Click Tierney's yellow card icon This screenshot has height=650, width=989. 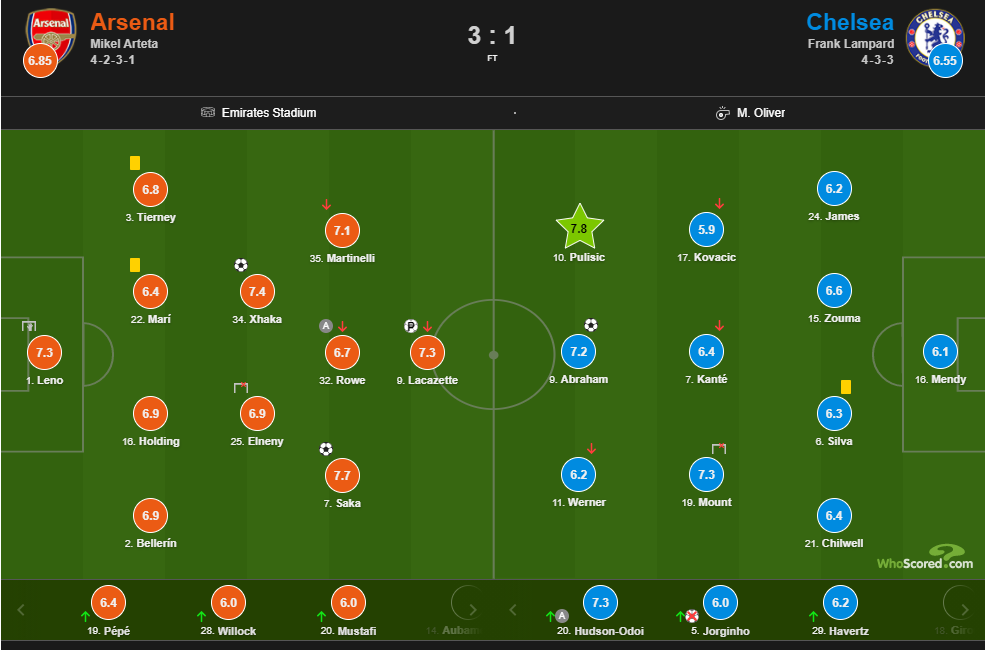(135, 163)
